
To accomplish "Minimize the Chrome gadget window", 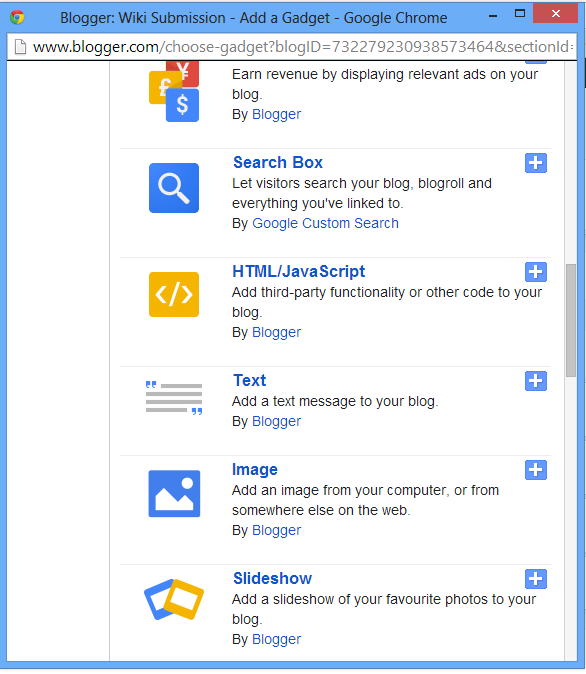I will [493, 16].
